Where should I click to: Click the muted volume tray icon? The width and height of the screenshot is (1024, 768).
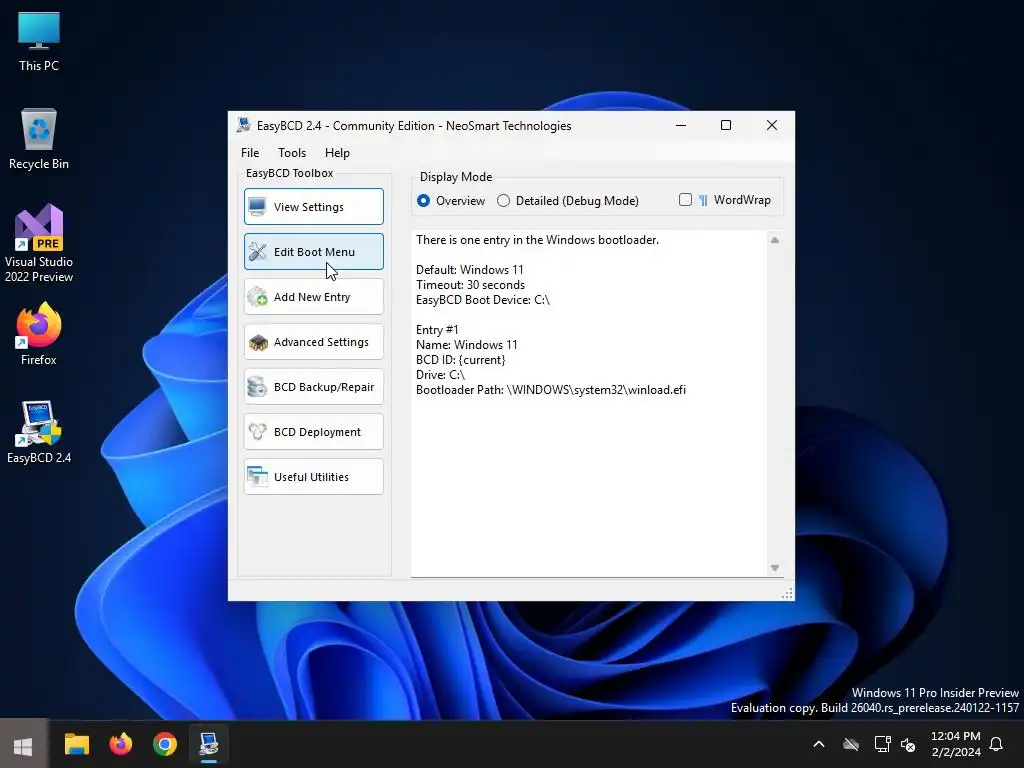point(908,744)
